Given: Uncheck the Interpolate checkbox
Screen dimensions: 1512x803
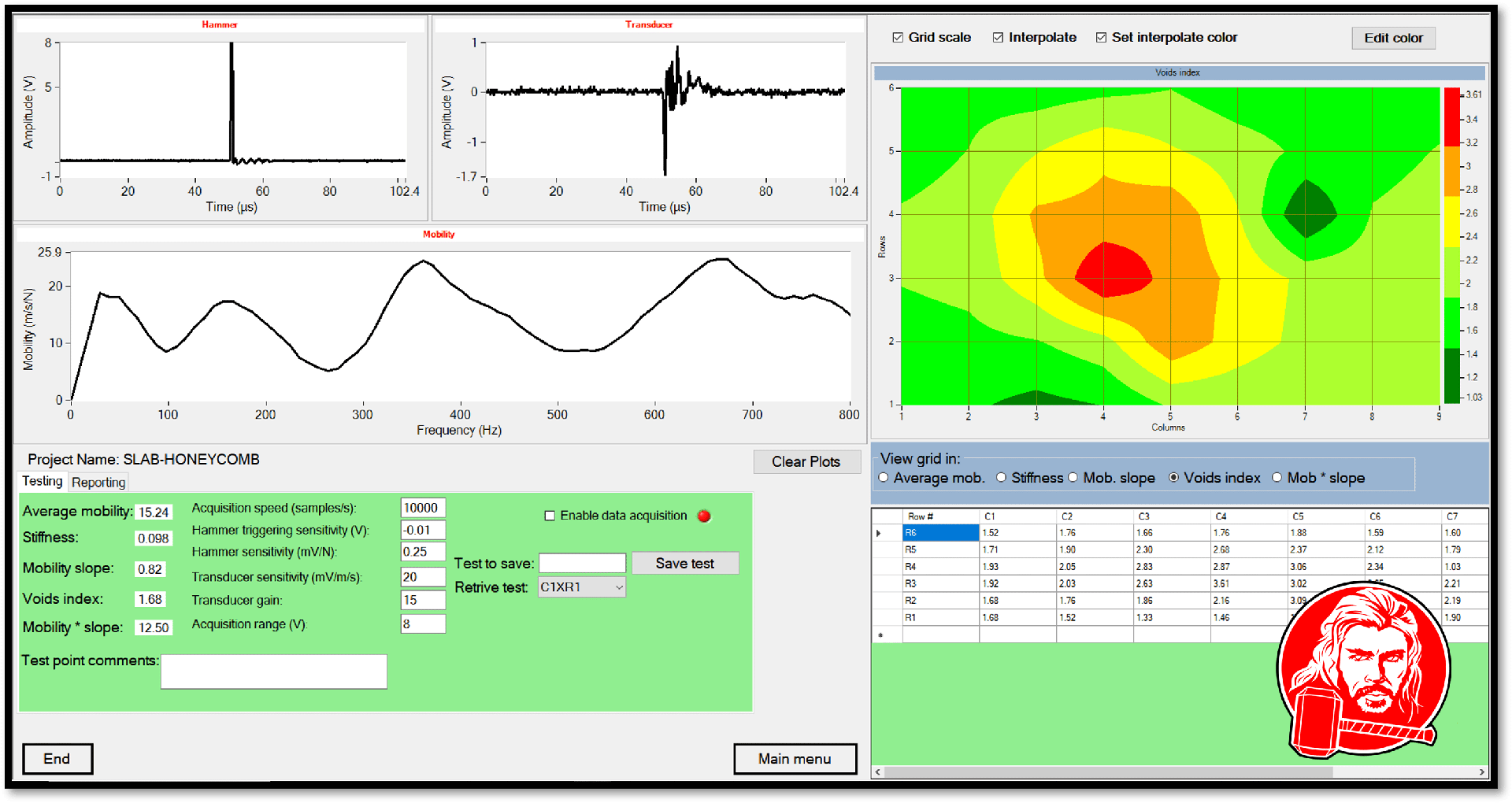Looking at the screenshot, I should [998, 38].
